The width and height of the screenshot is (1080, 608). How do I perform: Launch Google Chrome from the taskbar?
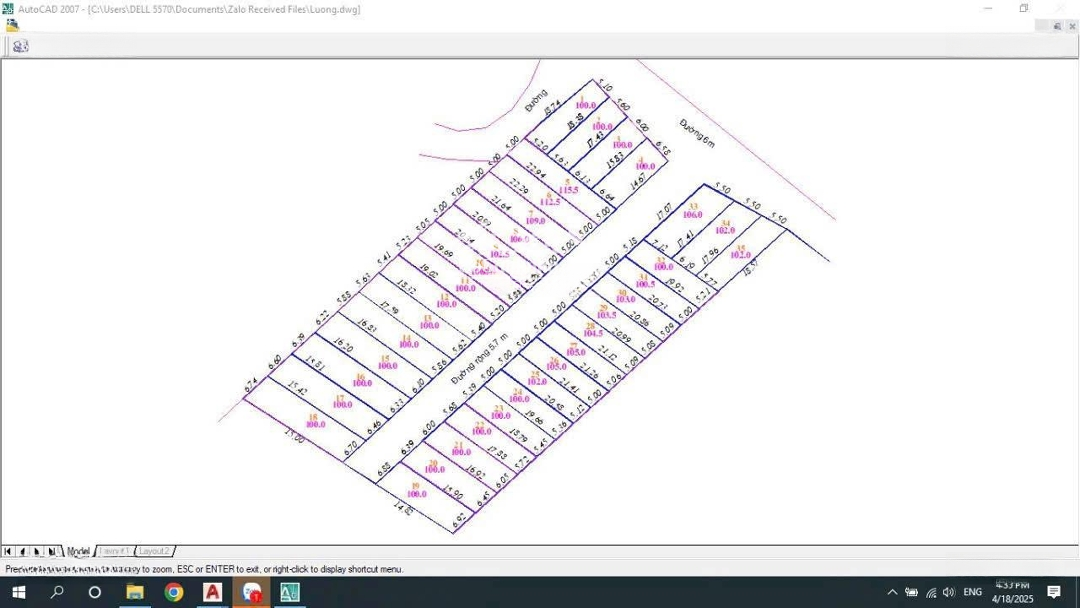click(174, 592)
